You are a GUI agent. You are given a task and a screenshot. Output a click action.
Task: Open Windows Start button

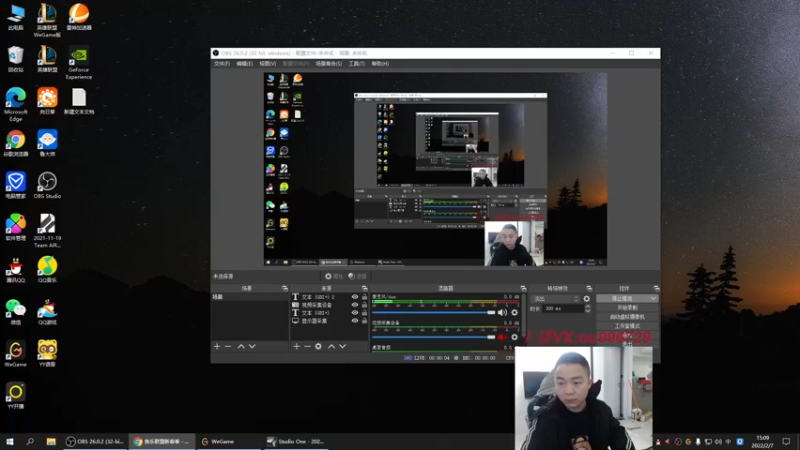(10, 441)
